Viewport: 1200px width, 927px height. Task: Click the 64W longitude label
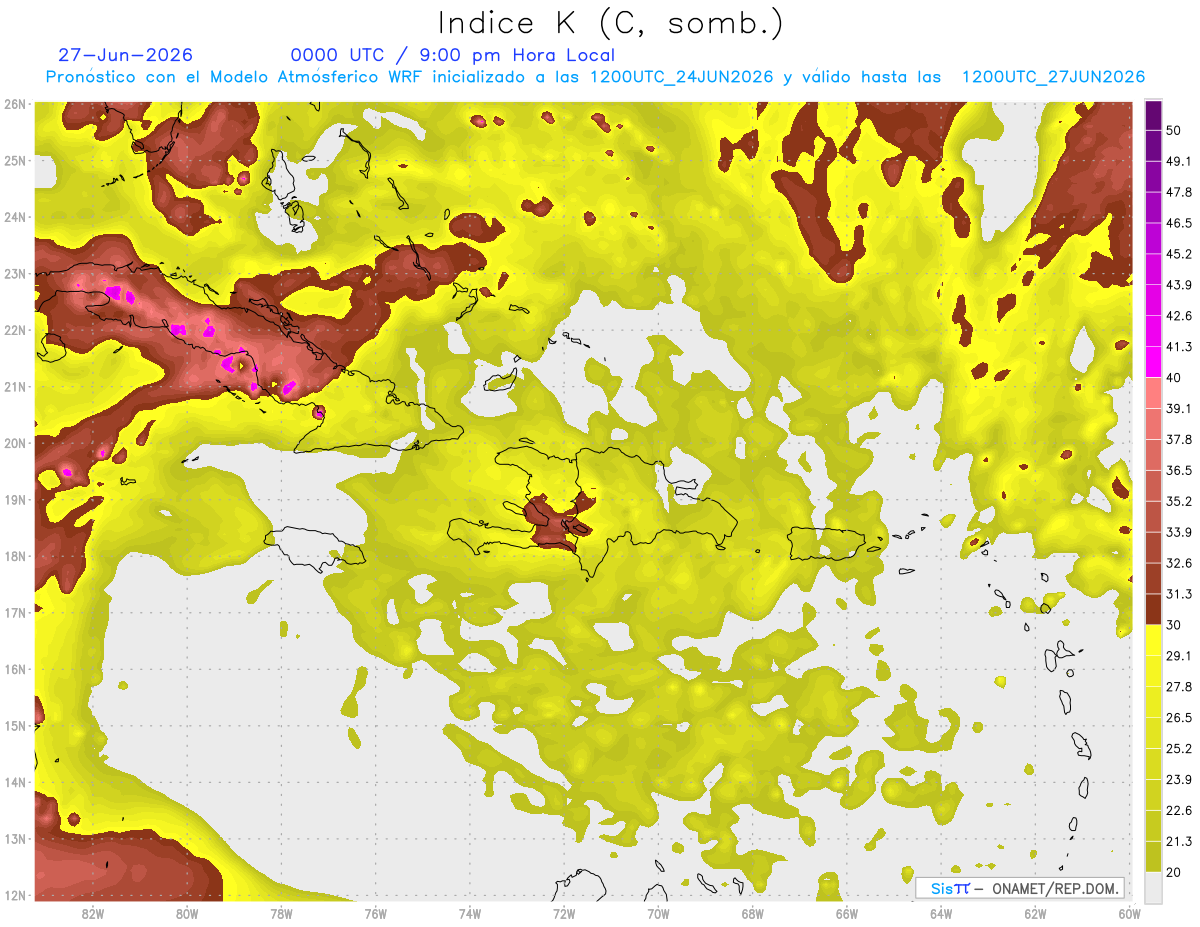[941, 914]
